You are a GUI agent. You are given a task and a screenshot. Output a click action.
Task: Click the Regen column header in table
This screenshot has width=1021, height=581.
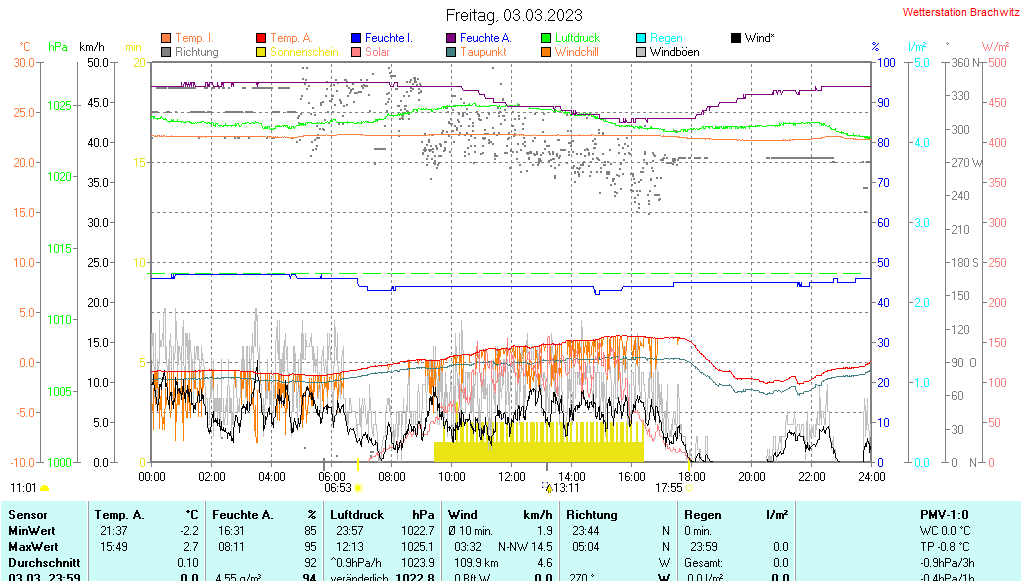point(703,515)
